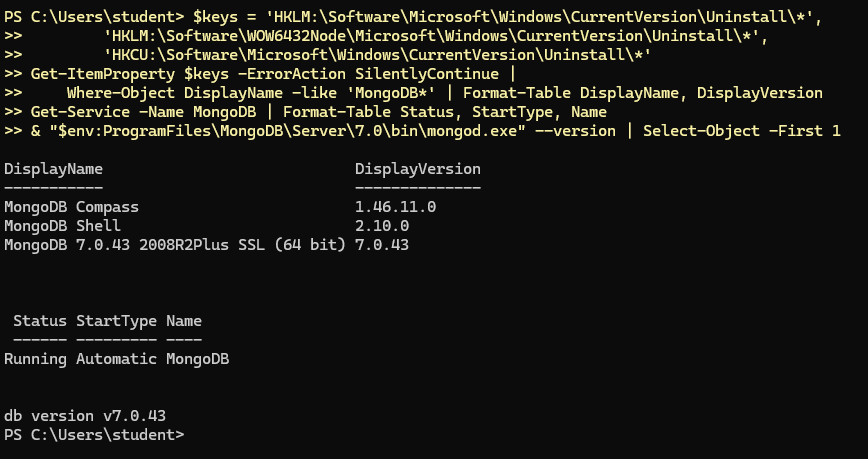
Task: Click the 'db version v7.0.43' output line
Action: (x=85, y=416)
